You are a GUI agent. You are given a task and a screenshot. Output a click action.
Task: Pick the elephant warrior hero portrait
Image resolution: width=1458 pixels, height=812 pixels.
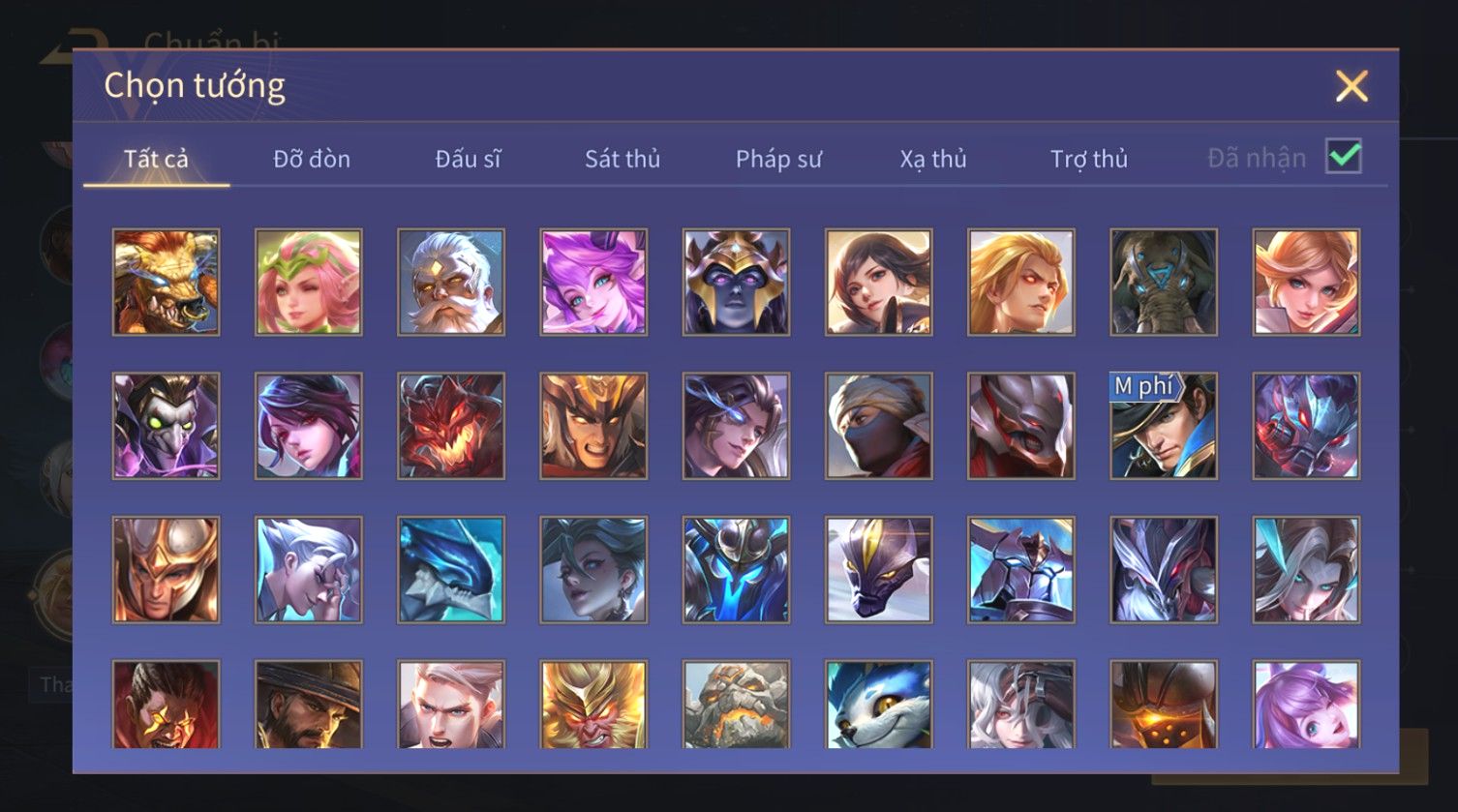click(1164, 283)
